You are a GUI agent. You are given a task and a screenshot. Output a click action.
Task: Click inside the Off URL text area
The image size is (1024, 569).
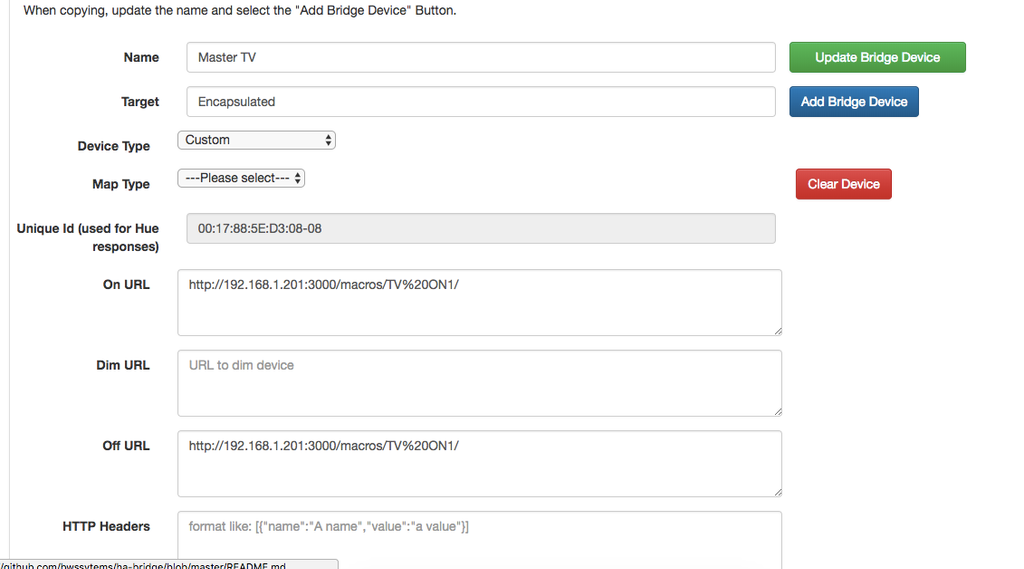[479, 463]
